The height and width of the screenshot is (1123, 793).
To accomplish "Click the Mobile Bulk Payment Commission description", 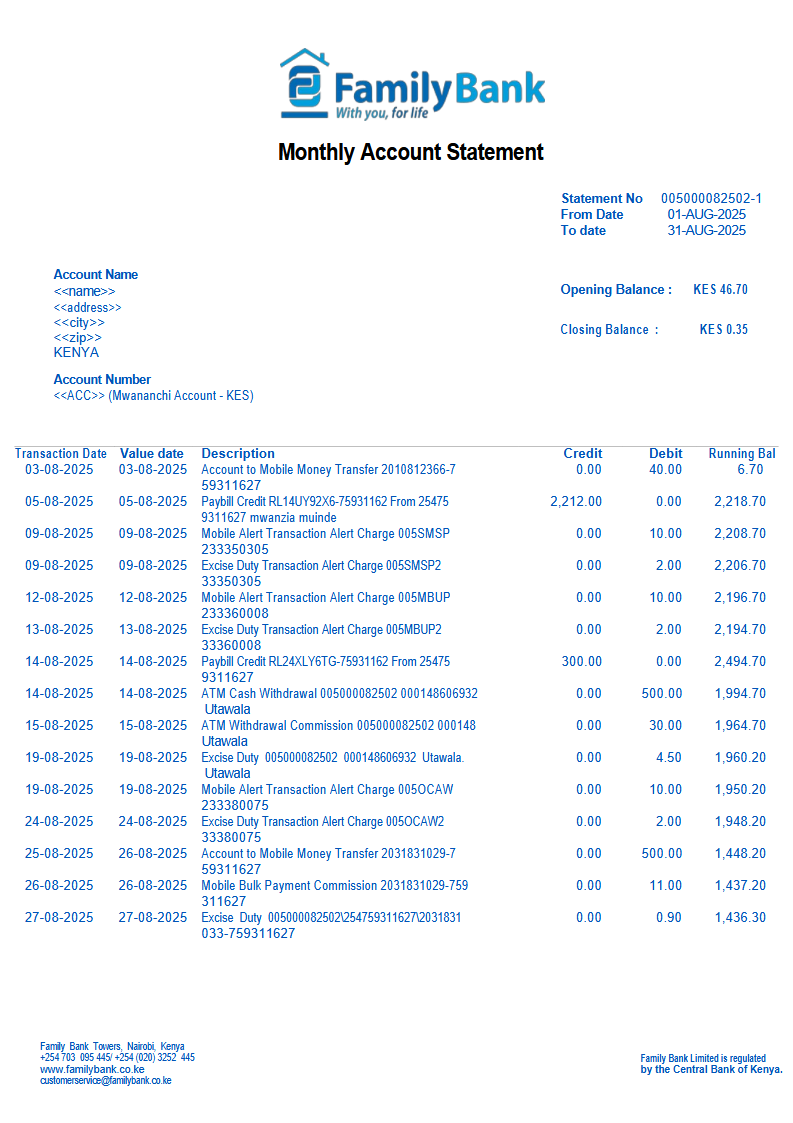I will pos(335,893).
